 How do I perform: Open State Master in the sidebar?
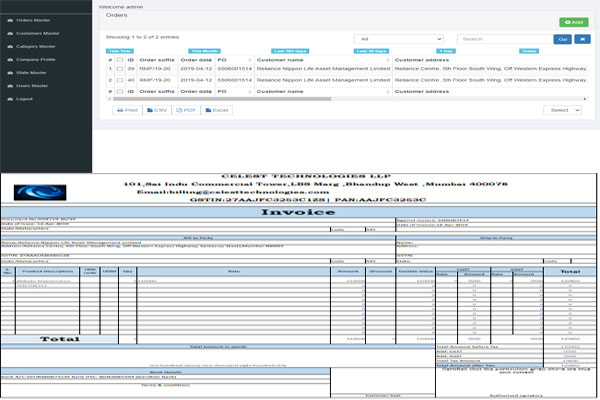pyautogui.click(x=31, y=72)
